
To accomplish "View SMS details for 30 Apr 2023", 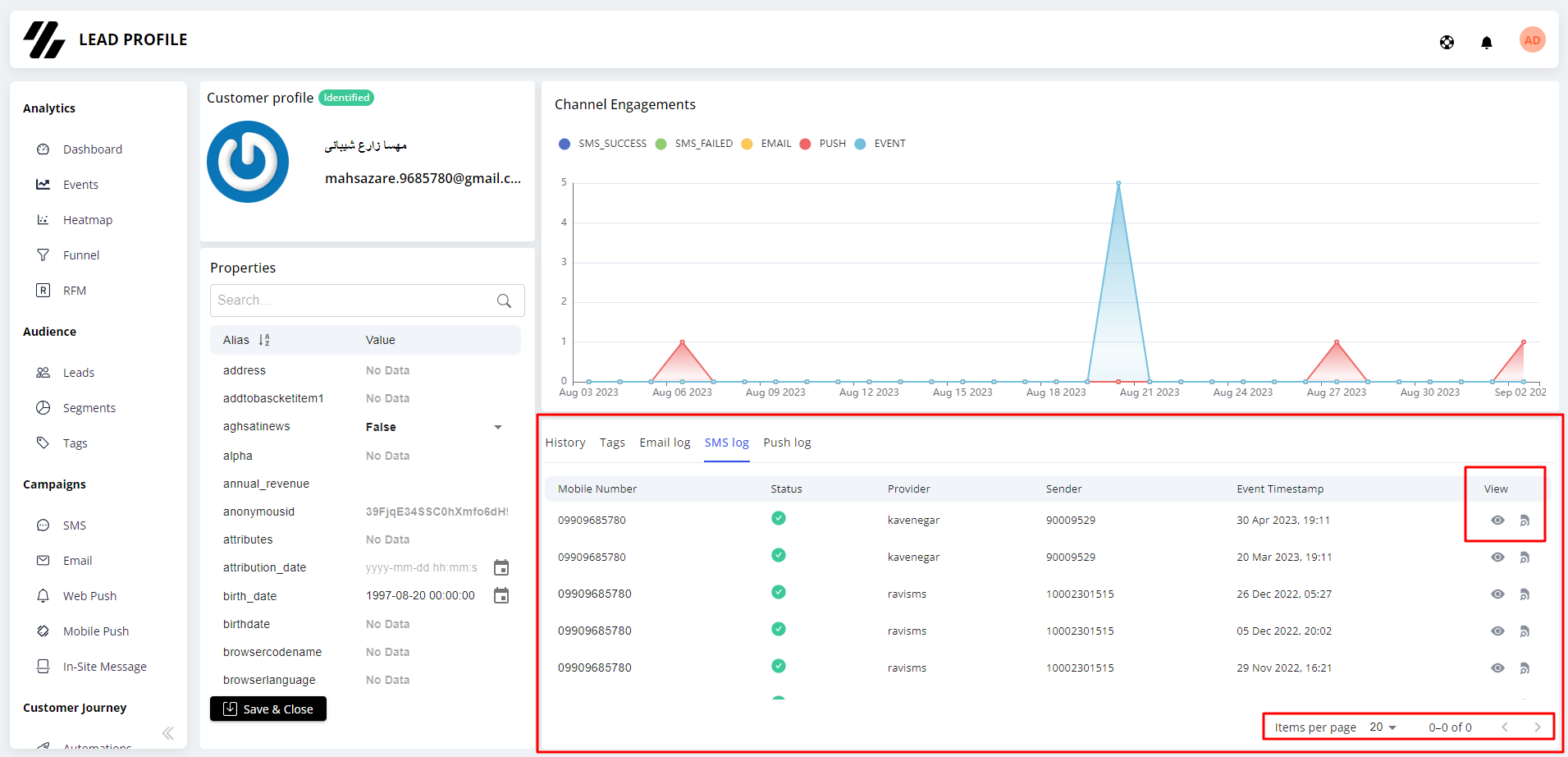I will point(1497,521).
